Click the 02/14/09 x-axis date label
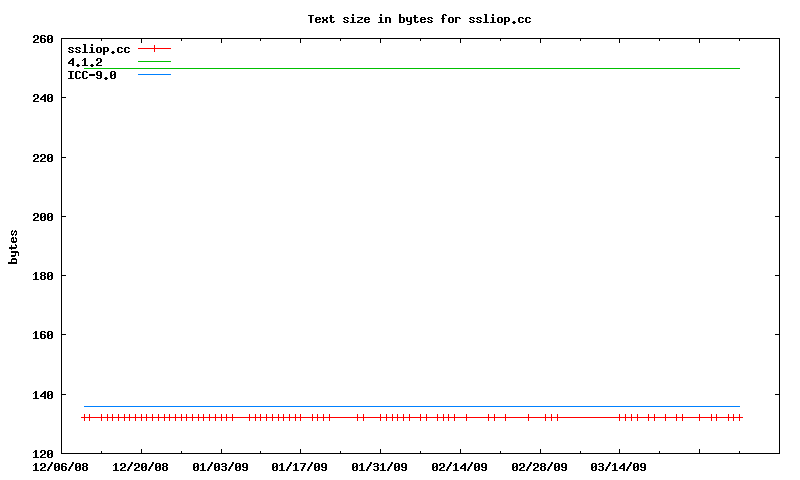 (460, 466)
